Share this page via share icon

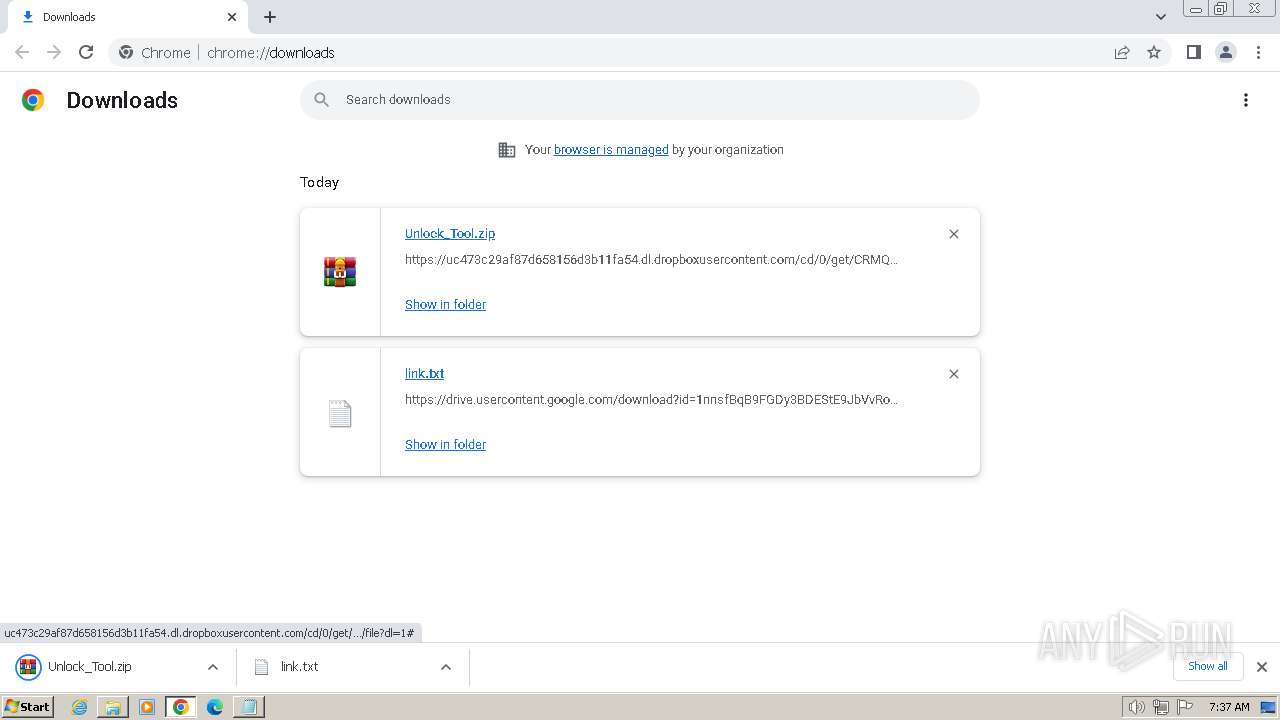coord(1122,52)
